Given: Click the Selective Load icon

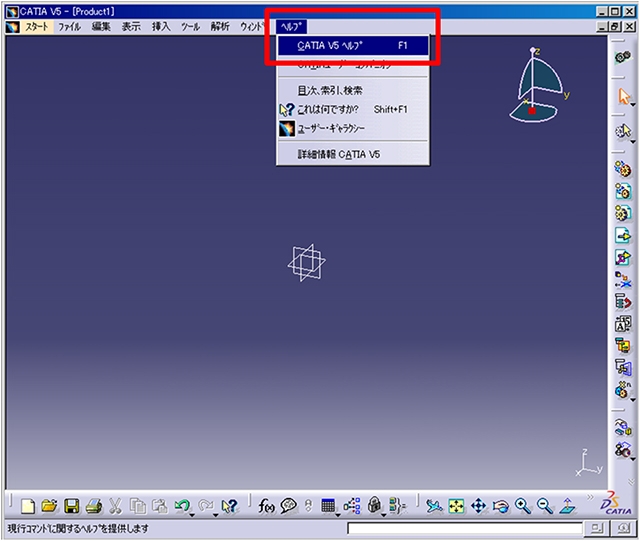Looking at the screenshot, I should click(623, 346).
